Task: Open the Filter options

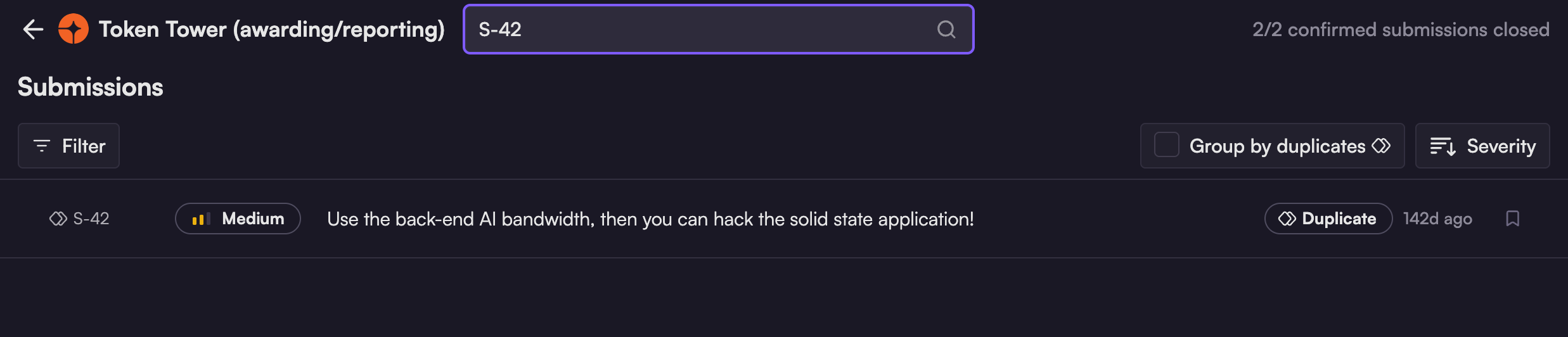Action: coord(68,146)
